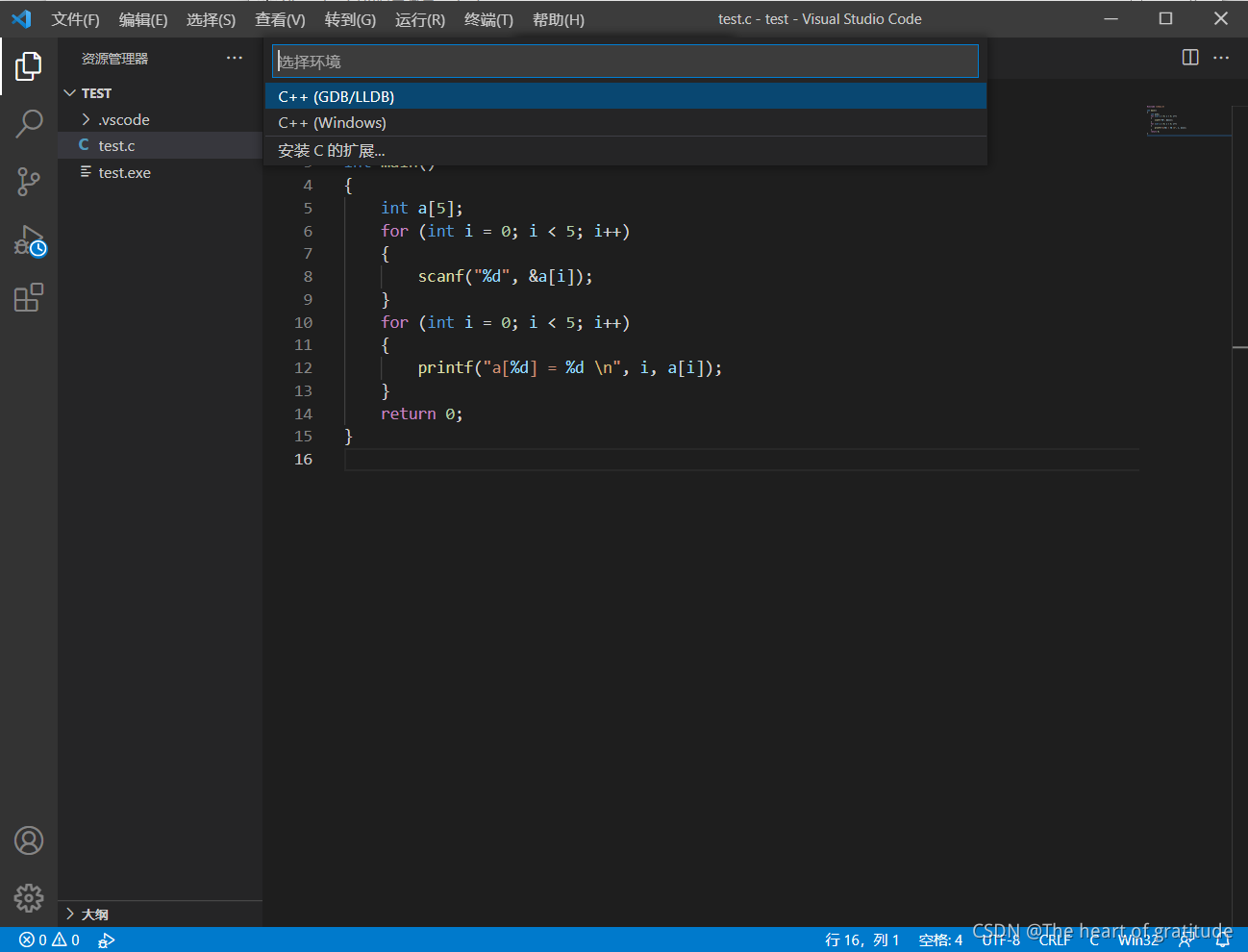Image resolution: width=1248 pixels, height=952 pixels.
Task: Click the 'int a[5];' declaration line
Action: coord(421,208)
